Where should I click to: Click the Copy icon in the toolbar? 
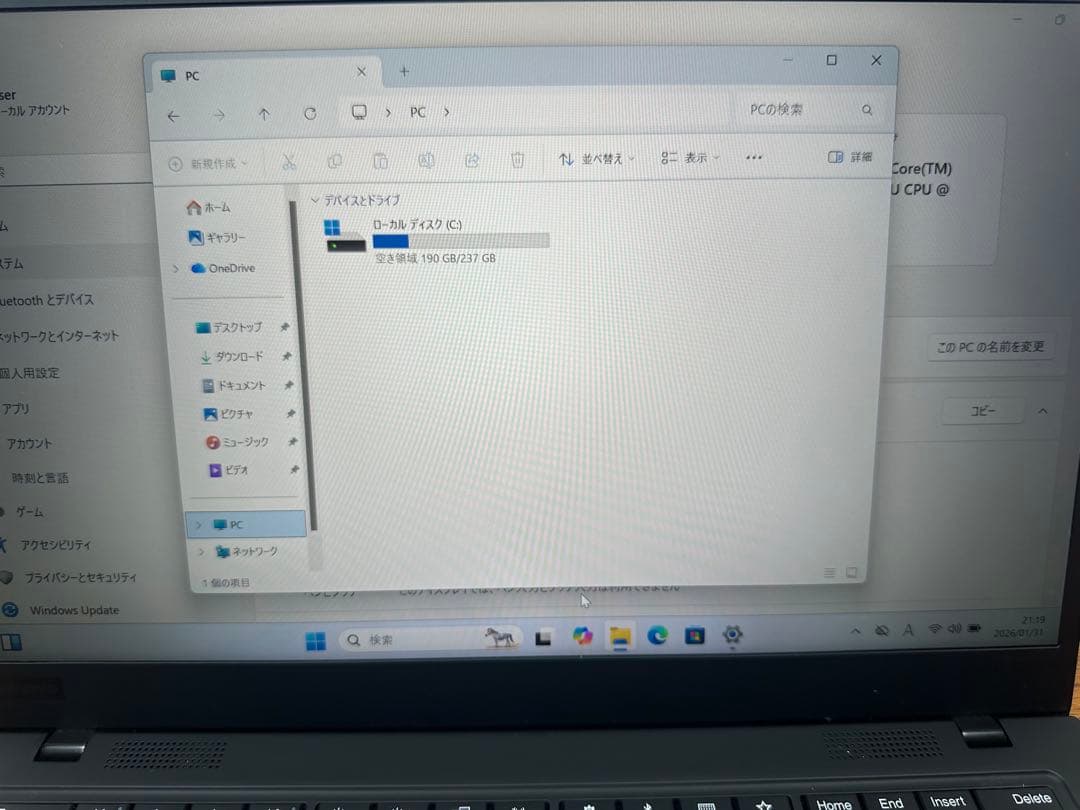334,161
